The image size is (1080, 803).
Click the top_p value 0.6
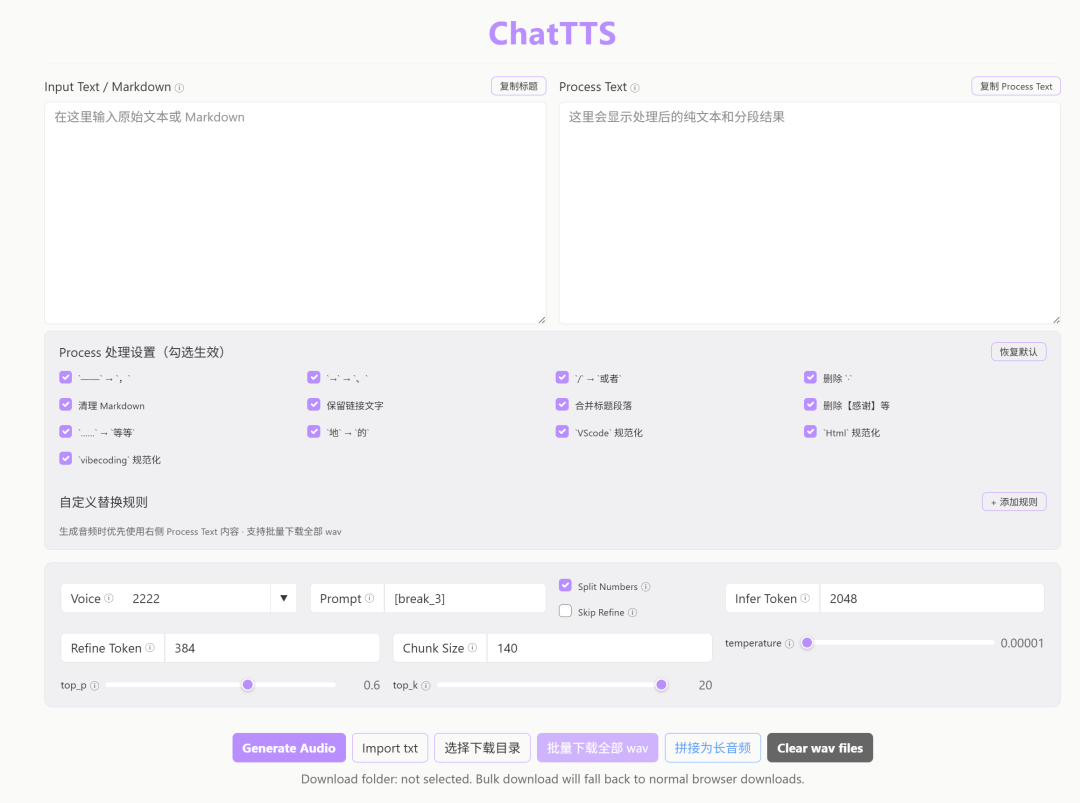coord(372,685)
